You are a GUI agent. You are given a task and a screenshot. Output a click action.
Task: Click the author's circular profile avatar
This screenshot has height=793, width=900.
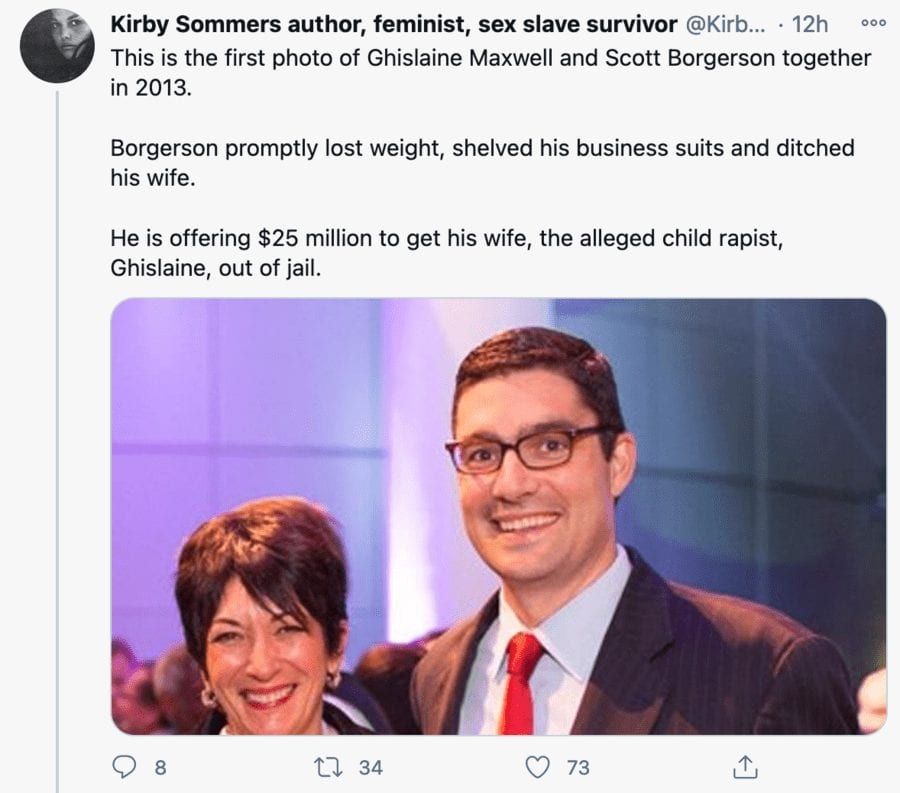coord(57,45)
